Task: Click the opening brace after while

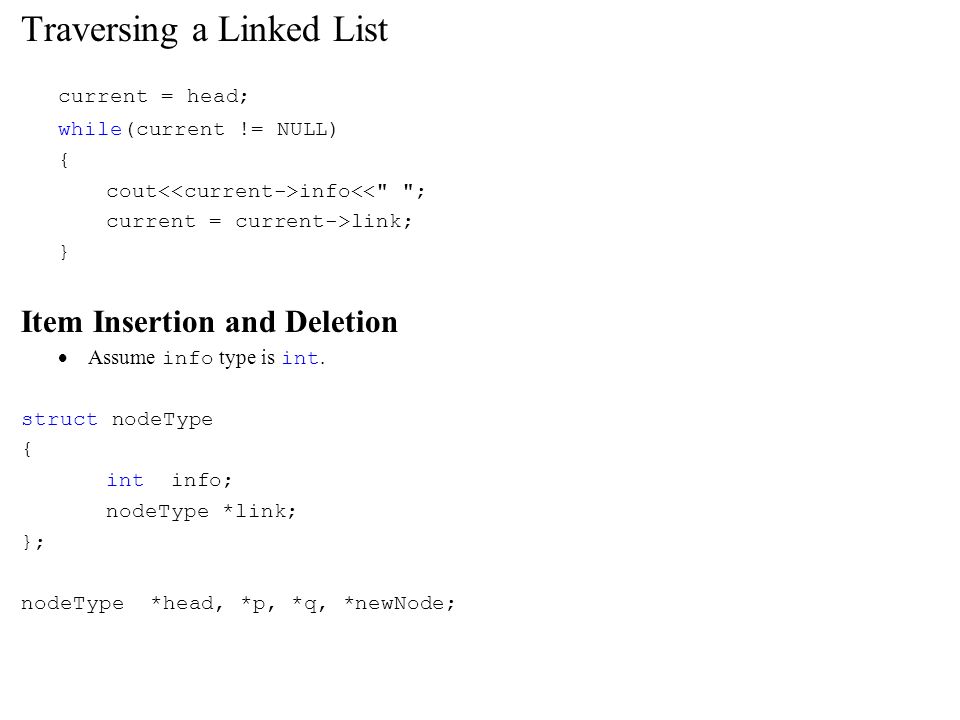Action: [64, 160]
